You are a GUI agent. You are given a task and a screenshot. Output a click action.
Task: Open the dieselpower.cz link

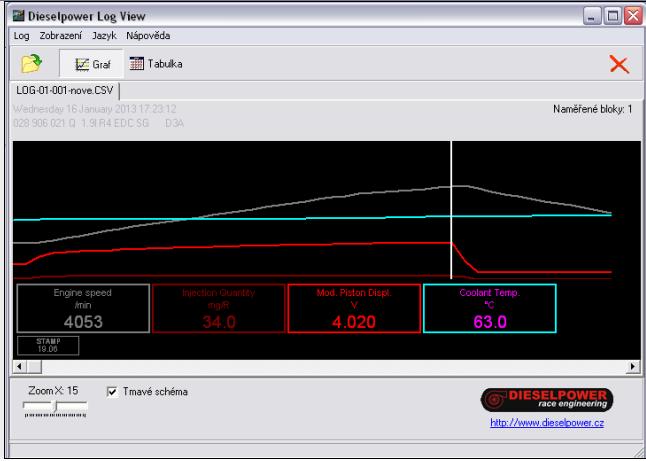(x=547, y=423)
